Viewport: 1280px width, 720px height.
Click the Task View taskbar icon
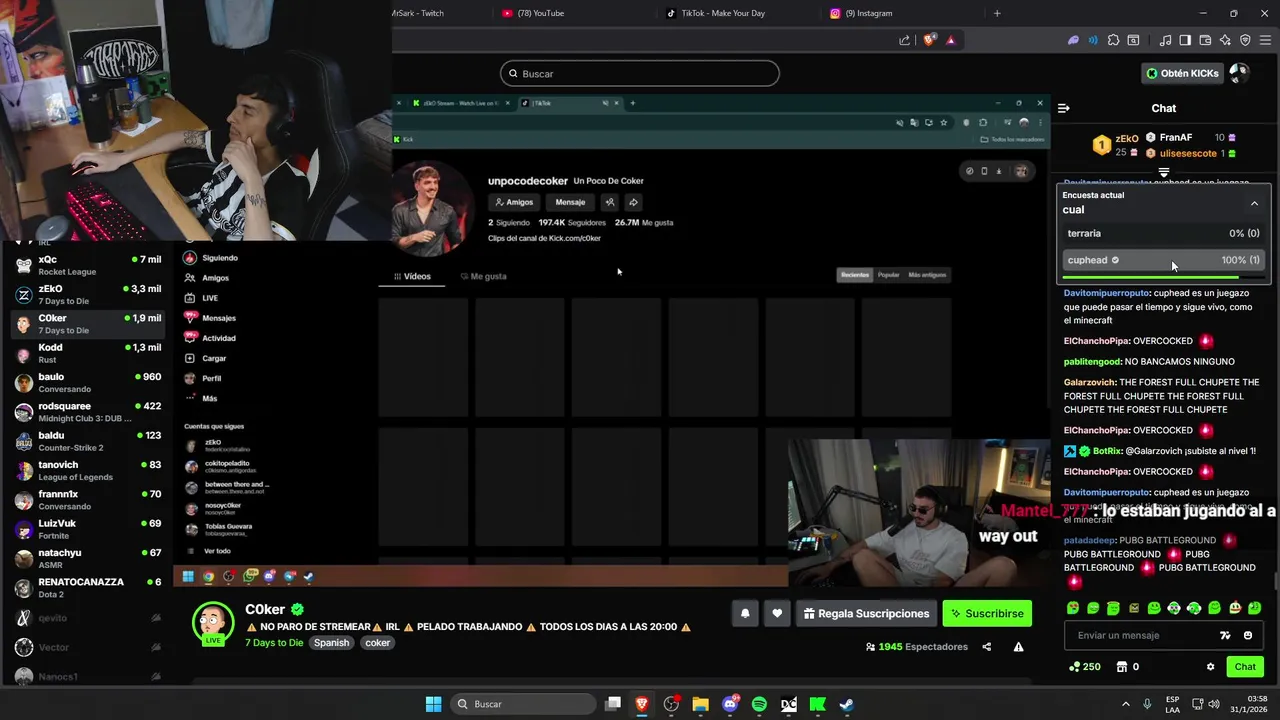[613, 704]
